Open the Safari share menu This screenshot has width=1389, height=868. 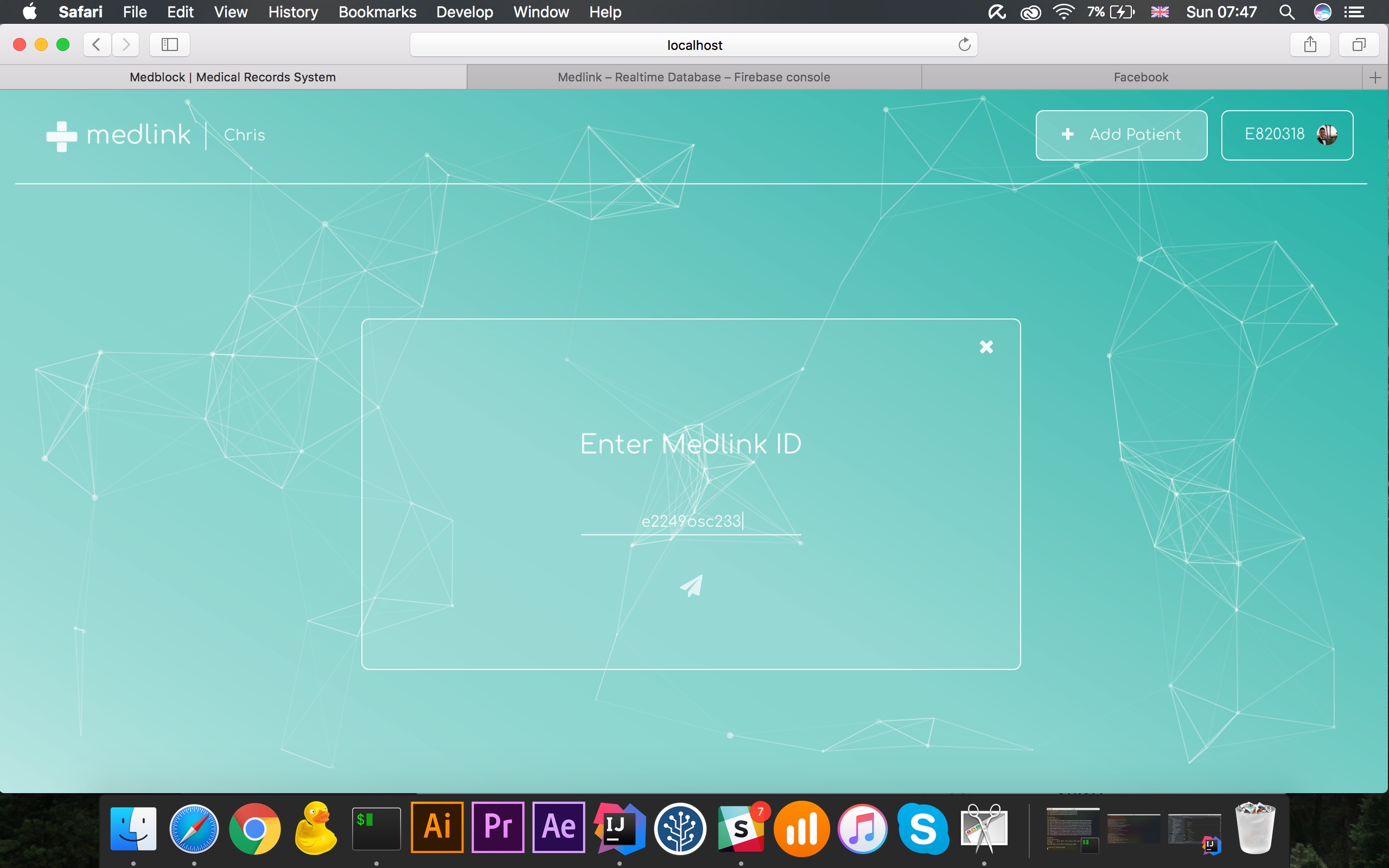(1310, 45)
